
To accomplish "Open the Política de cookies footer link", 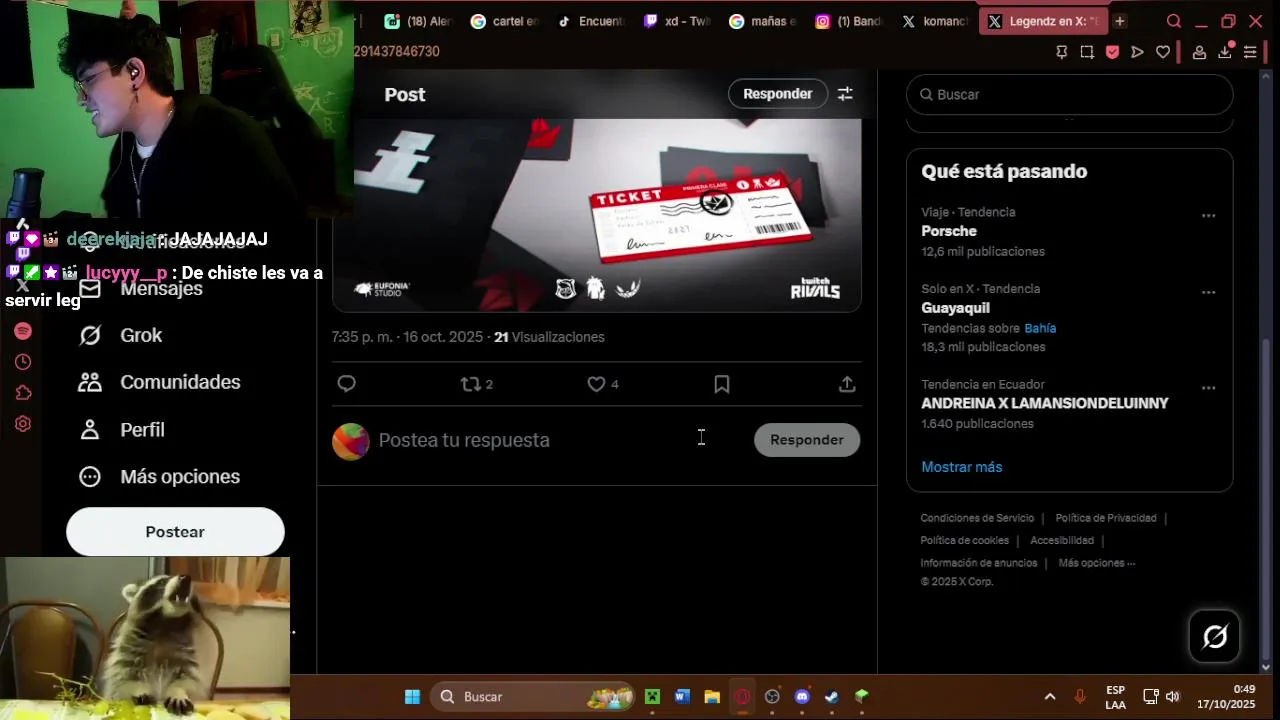I will point(964,540).
